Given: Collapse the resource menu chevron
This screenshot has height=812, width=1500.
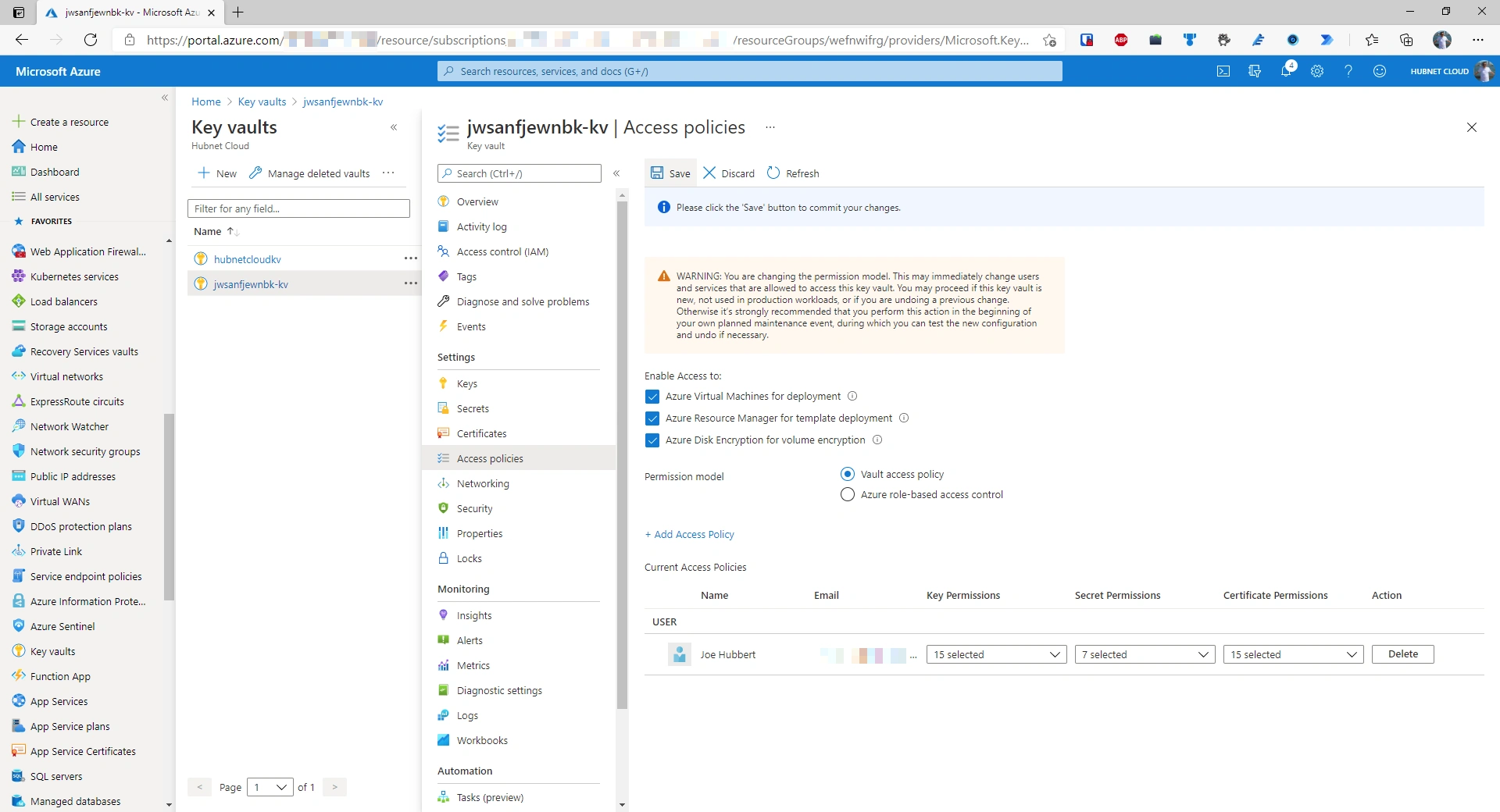Looking at the screenshot, I should tap(616, 173).
